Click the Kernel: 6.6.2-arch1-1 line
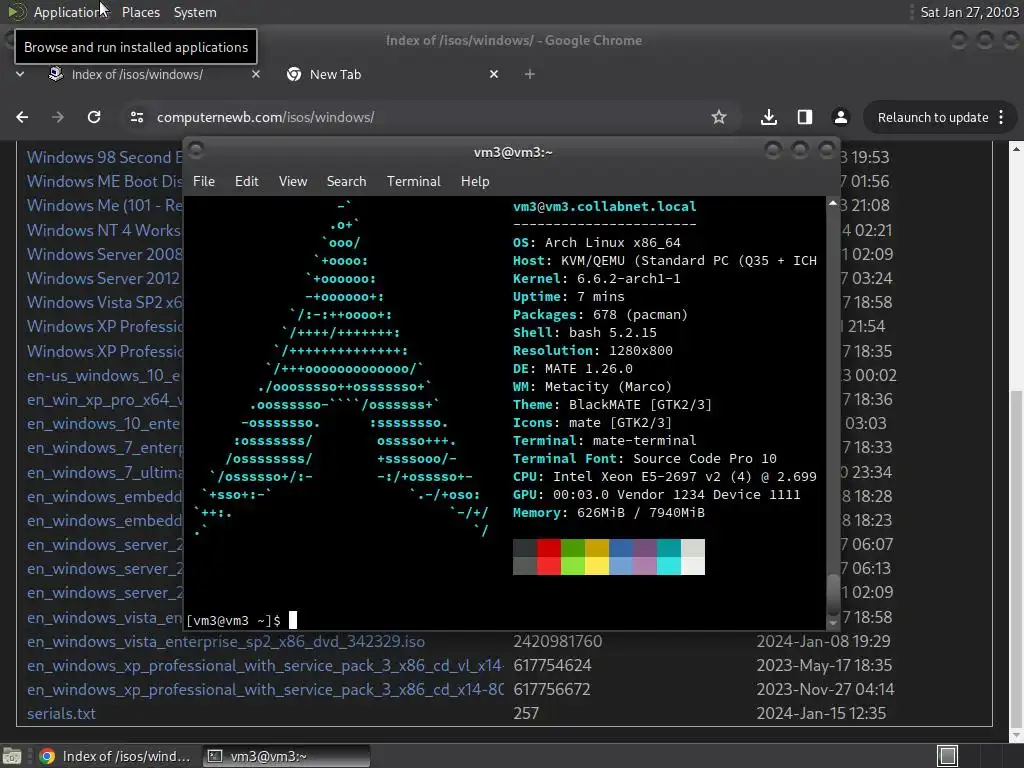The image size is (1024, 768). point(597,279)
